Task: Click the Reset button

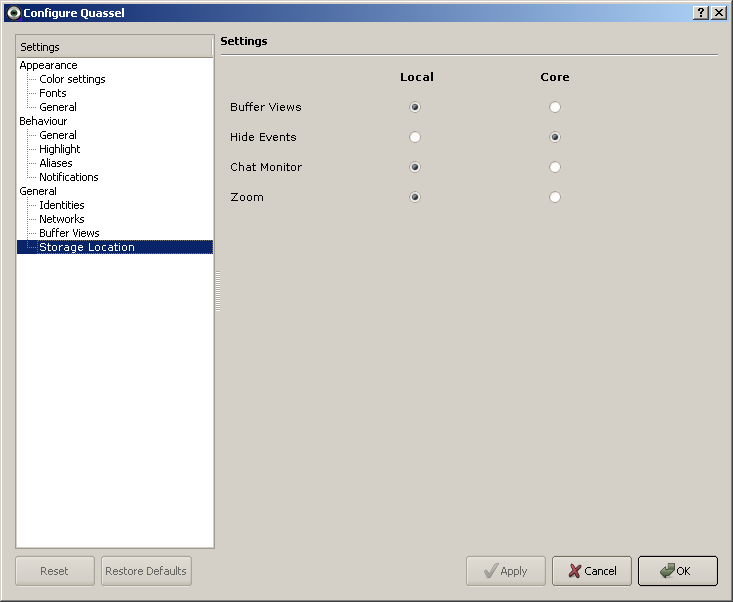Action: pyautogui.click(x=55, y=571)
